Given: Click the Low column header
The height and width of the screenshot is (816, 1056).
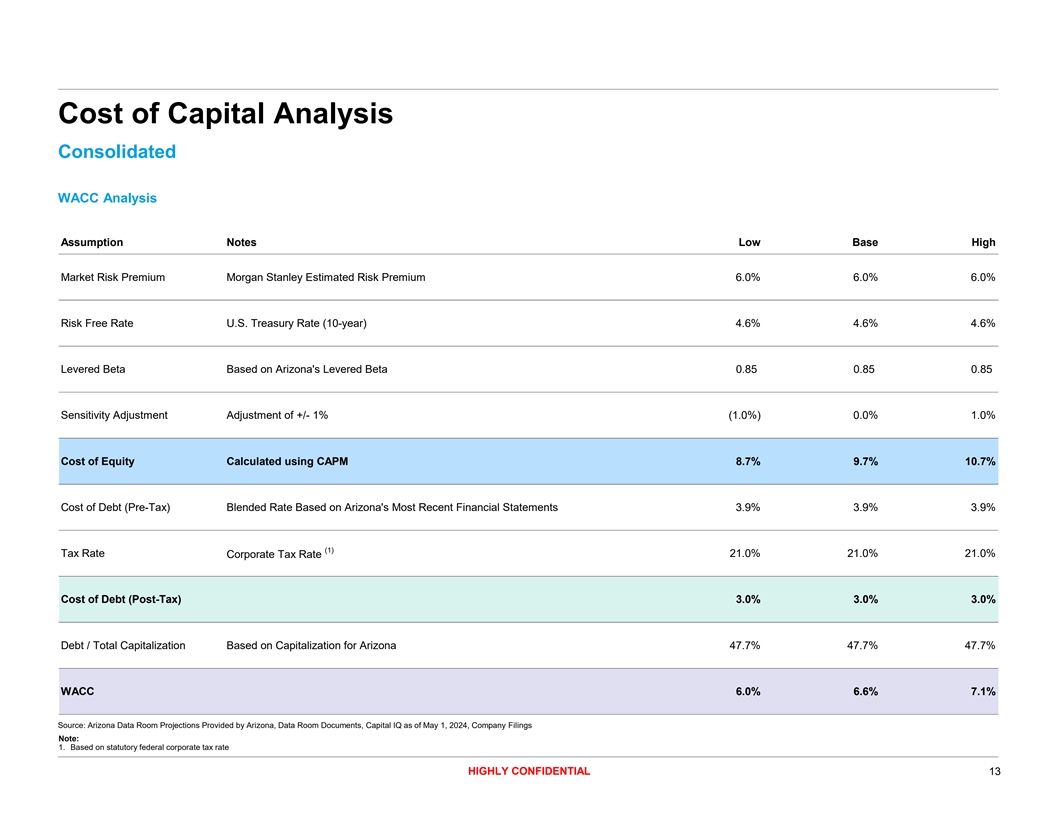Looking at the screenshot, I should coord(748,242).
